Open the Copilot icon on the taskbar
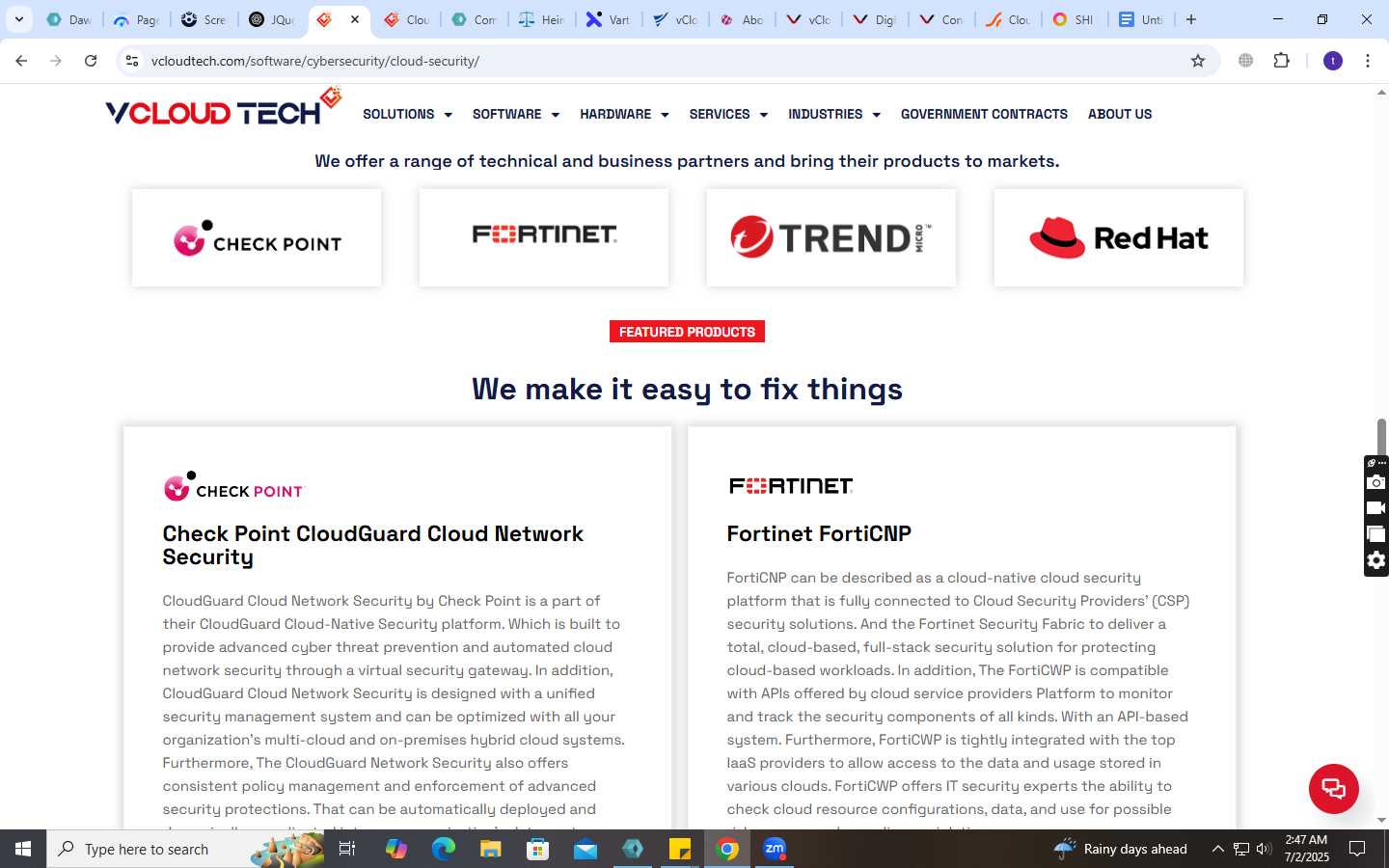 click(395, 849)
